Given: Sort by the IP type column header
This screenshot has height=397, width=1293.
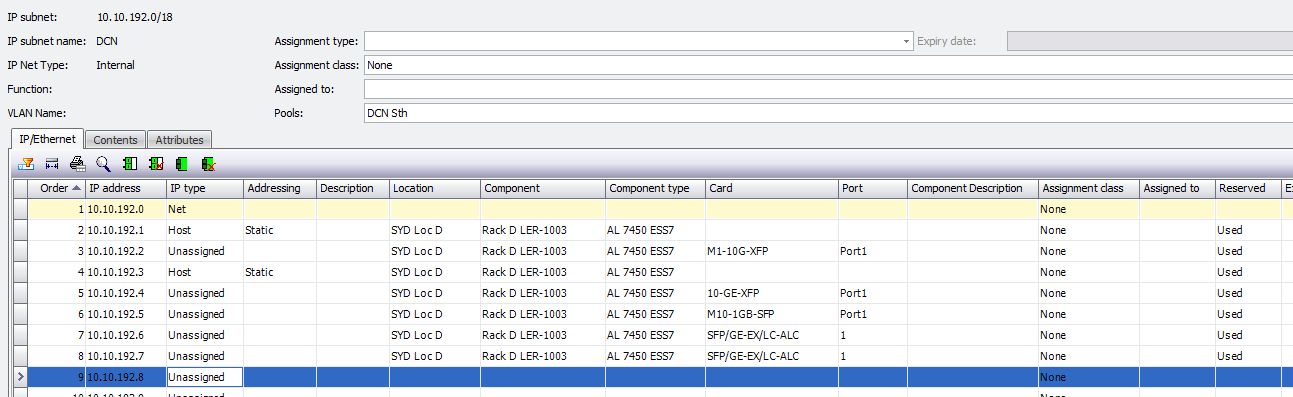Looking at the screenshot, I should [205, 188].
